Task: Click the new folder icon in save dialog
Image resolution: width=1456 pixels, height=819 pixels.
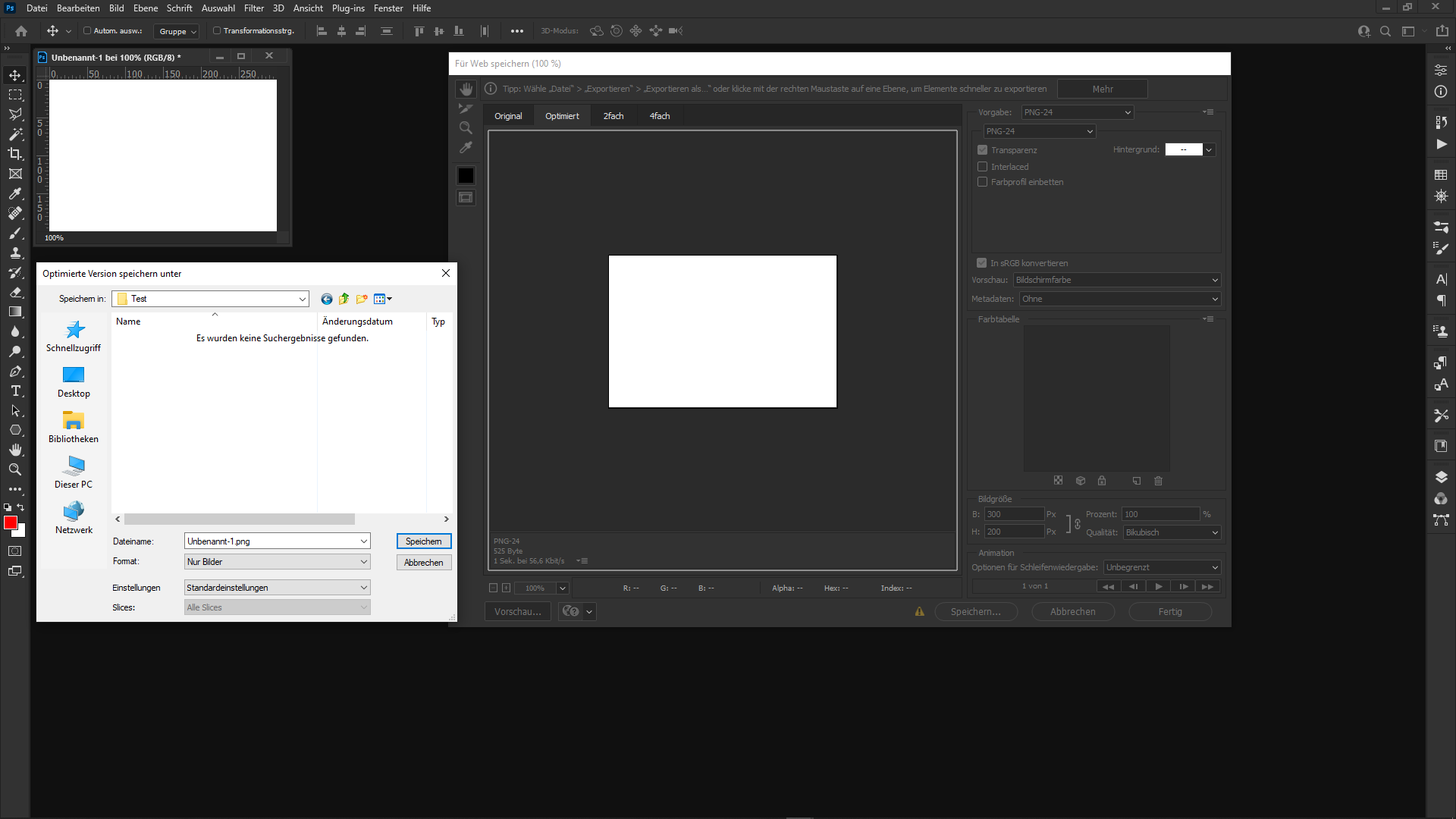Action: tap(362, 299)
